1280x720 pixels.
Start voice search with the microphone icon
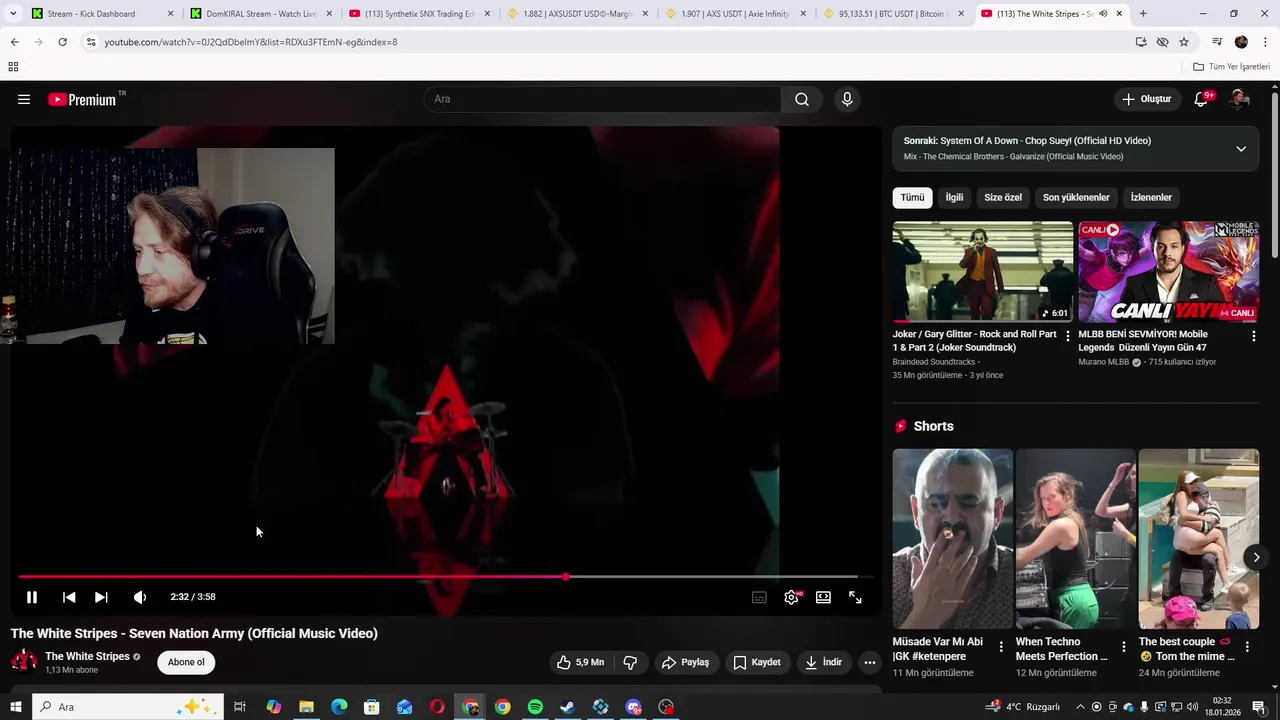click(x=847, y=99)
